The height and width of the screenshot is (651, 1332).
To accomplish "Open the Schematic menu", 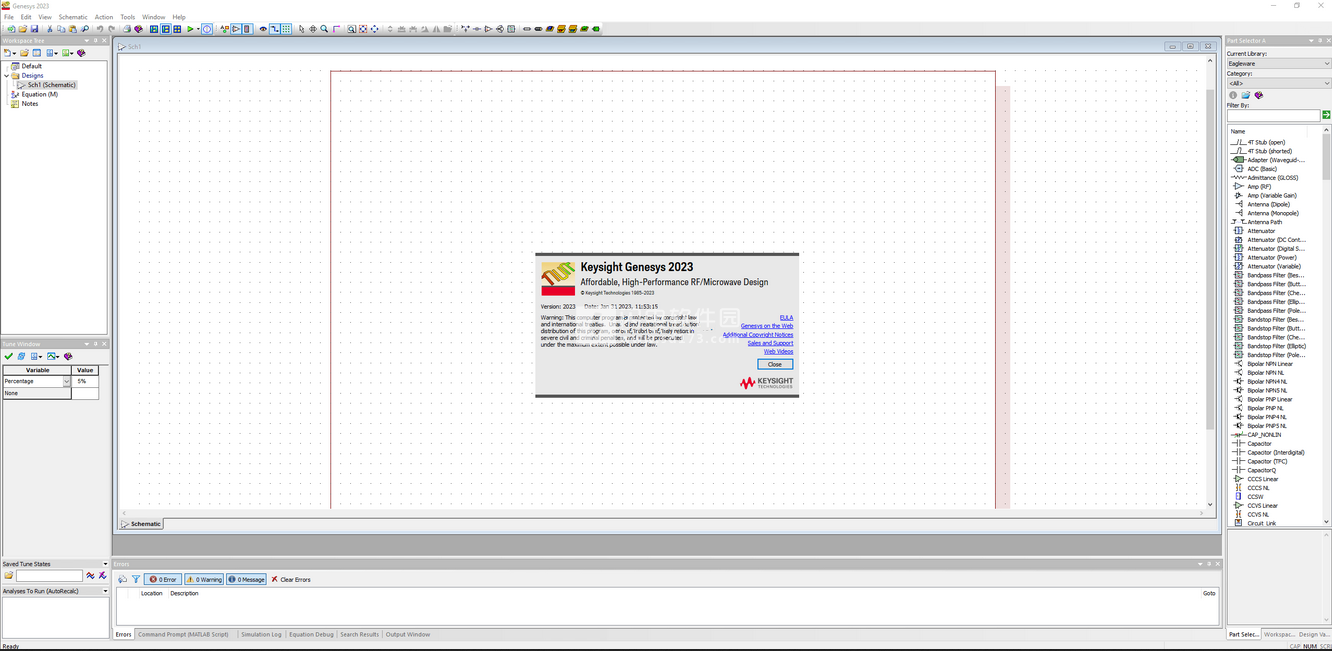I will click(73, 17).
